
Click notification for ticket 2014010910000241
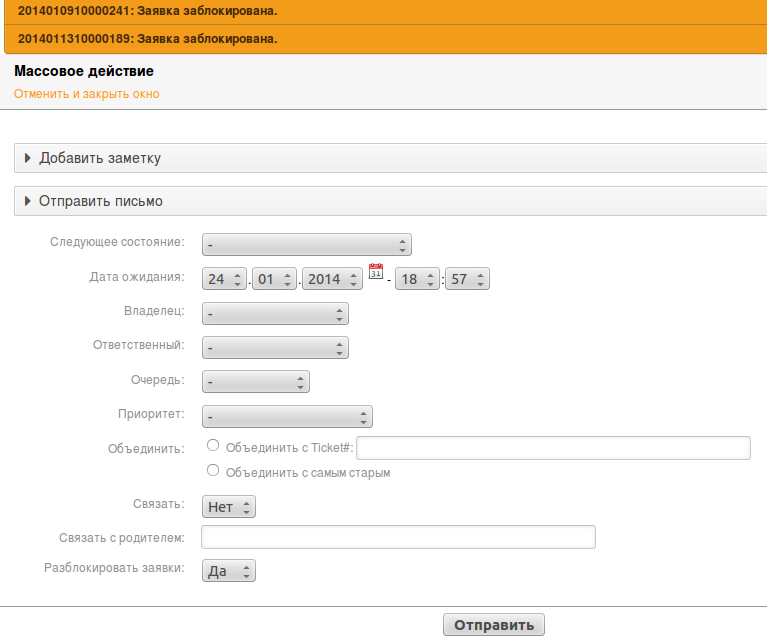[x=385, y=11]
